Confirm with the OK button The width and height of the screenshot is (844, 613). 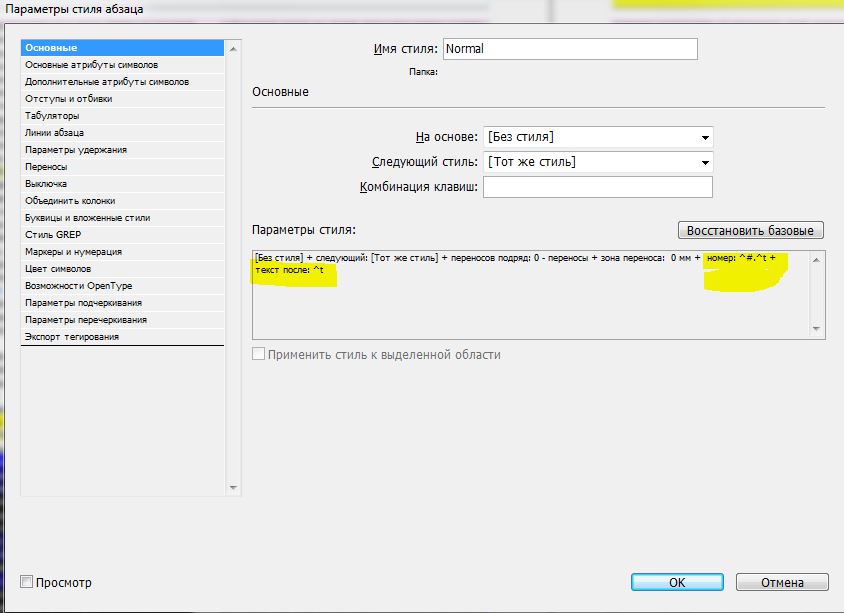coord(677,582)
